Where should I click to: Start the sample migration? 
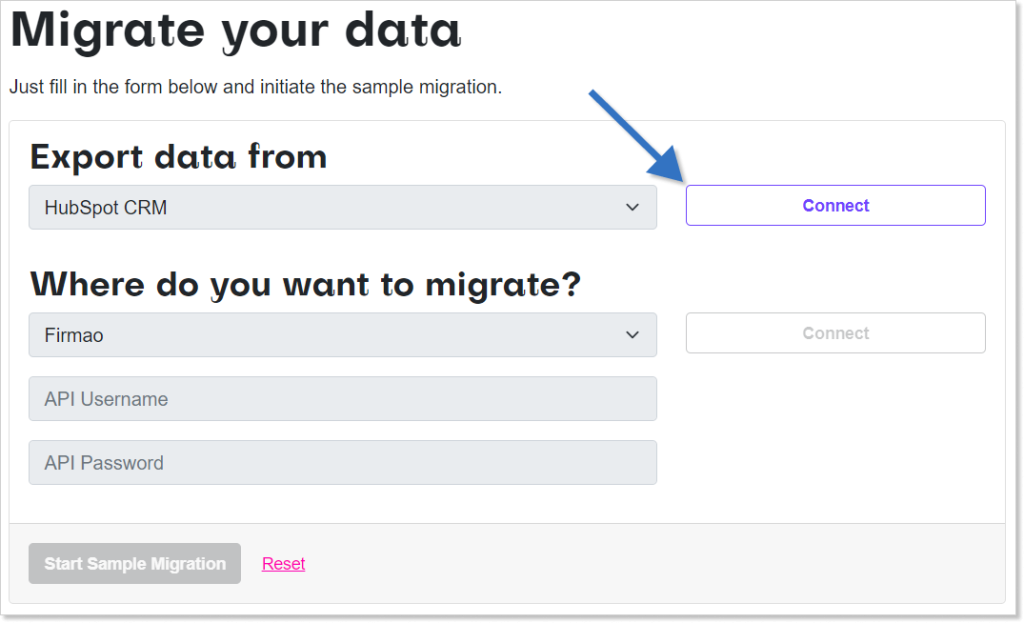[135, 564]
